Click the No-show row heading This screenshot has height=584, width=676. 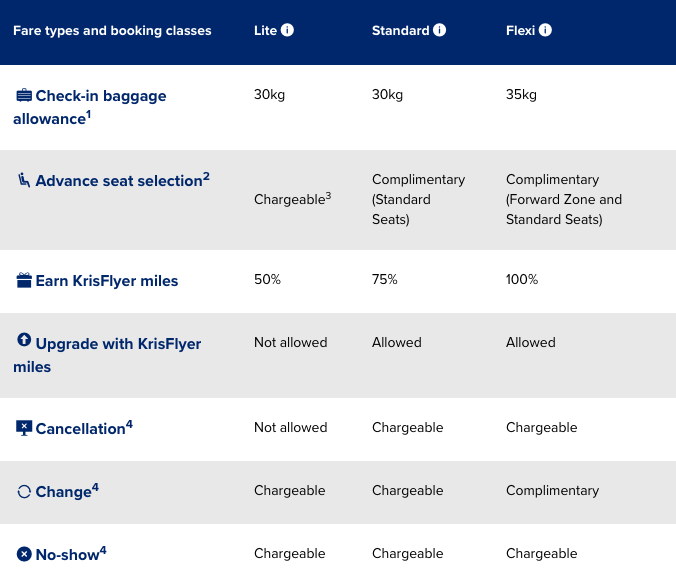[x=71, y=554]
